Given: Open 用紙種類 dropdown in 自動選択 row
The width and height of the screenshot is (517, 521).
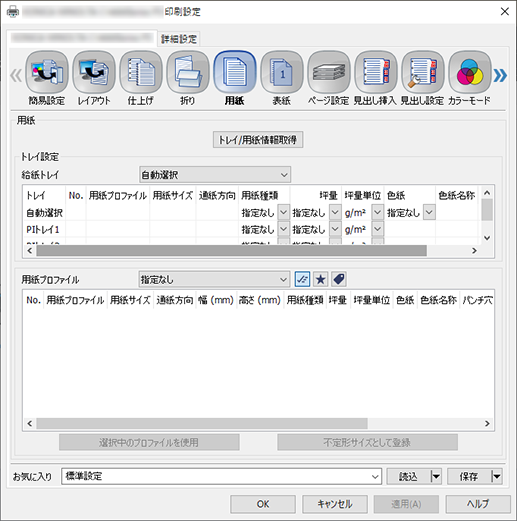Looking at the screenshot, I should coord(283,212).
